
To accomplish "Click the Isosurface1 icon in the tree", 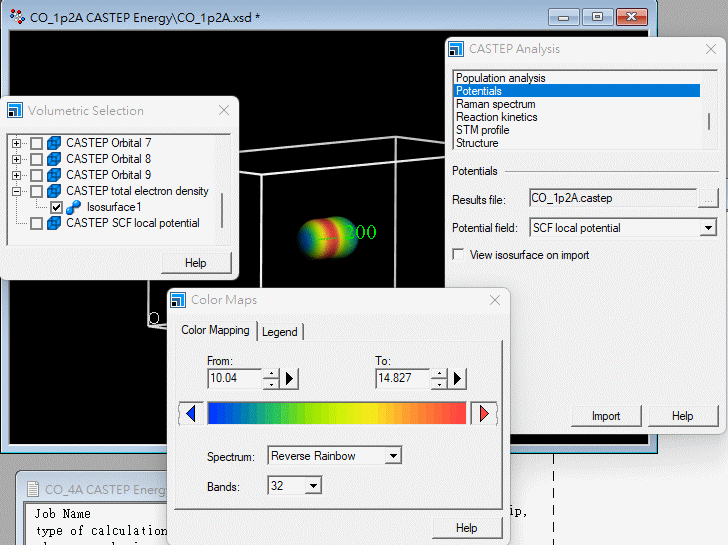I will coord(74,207).
